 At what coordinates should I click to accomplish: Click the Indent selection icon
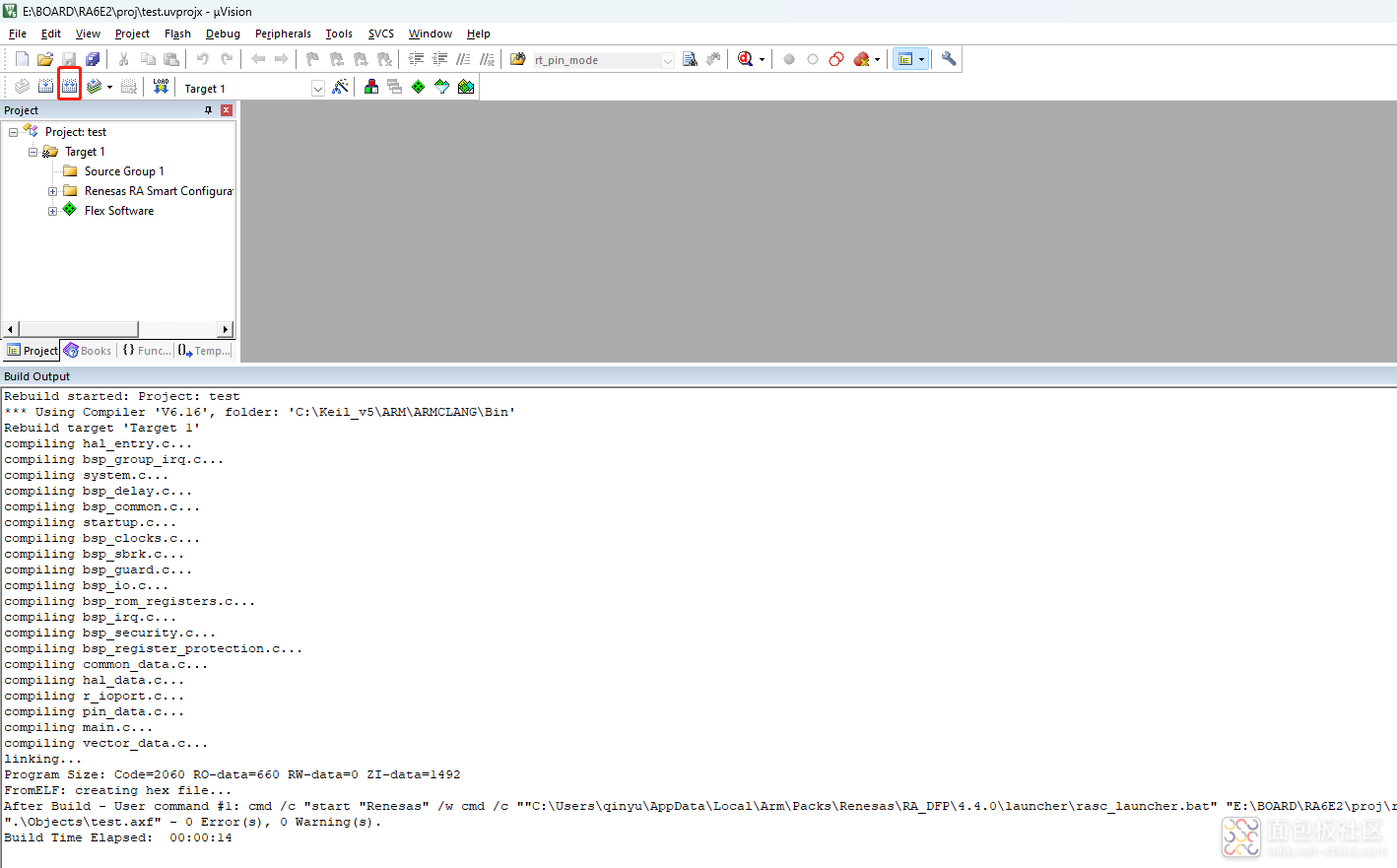[416, 59]
